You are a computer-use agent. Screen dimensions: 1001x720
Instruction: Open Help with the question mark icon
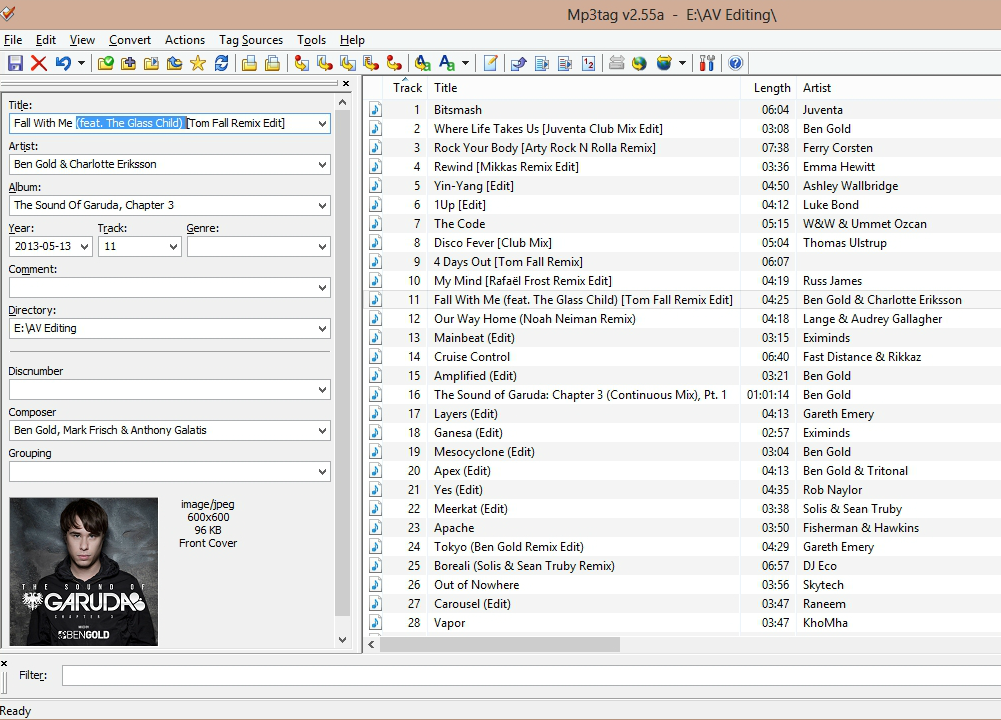coord(735,63)
